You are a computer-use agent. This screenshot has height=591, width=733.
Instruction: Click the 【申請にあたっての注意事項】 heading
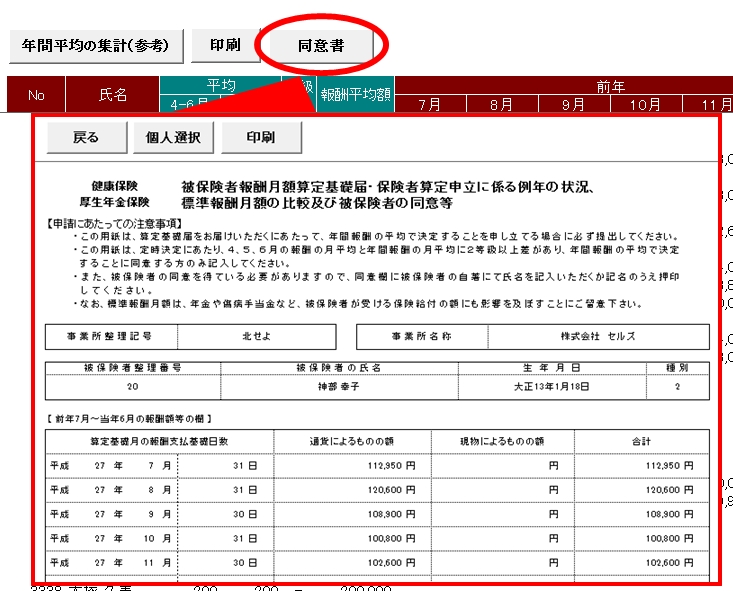(114, 224)
